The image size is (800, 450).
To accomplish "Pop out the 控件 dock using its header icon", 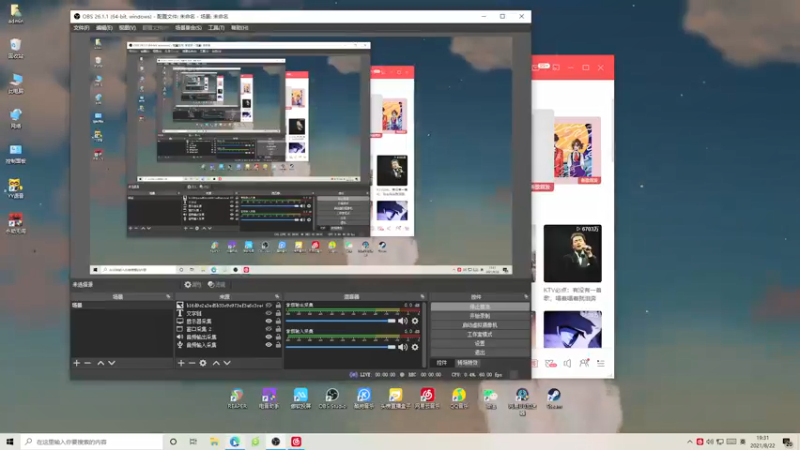I will pos(526,296).
